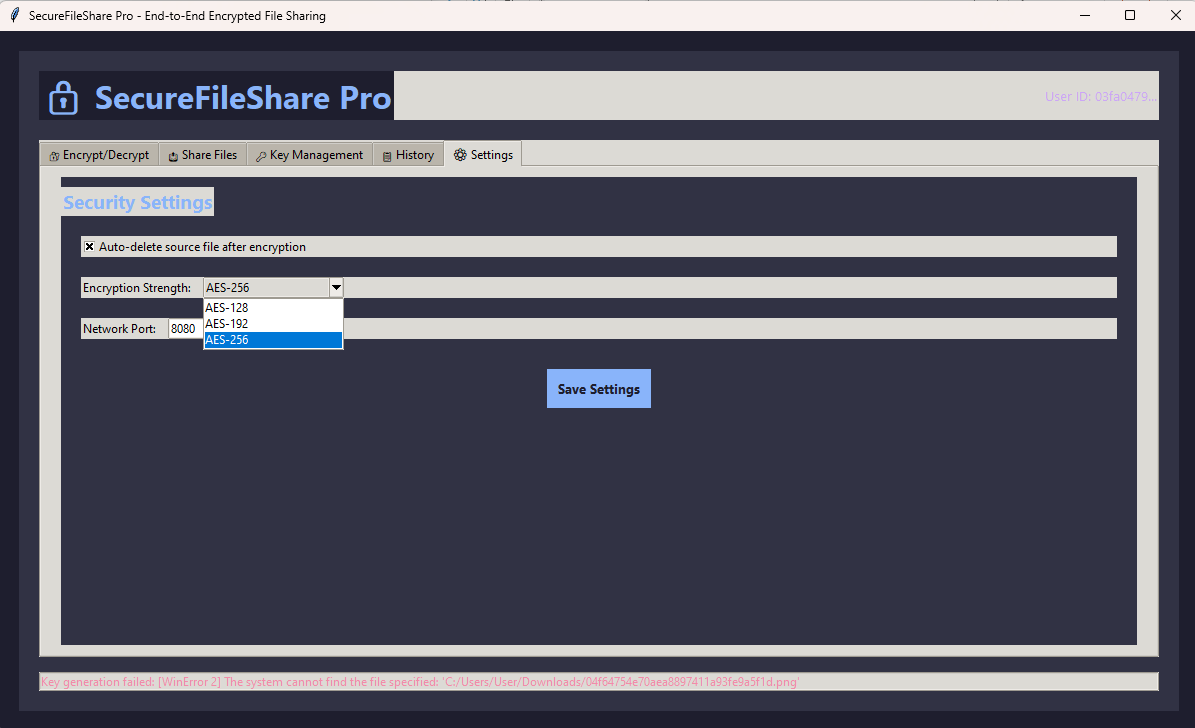This screenshot has width=1195, height=728.
Task: Open the Key Management tab
Action: (310, 155)
